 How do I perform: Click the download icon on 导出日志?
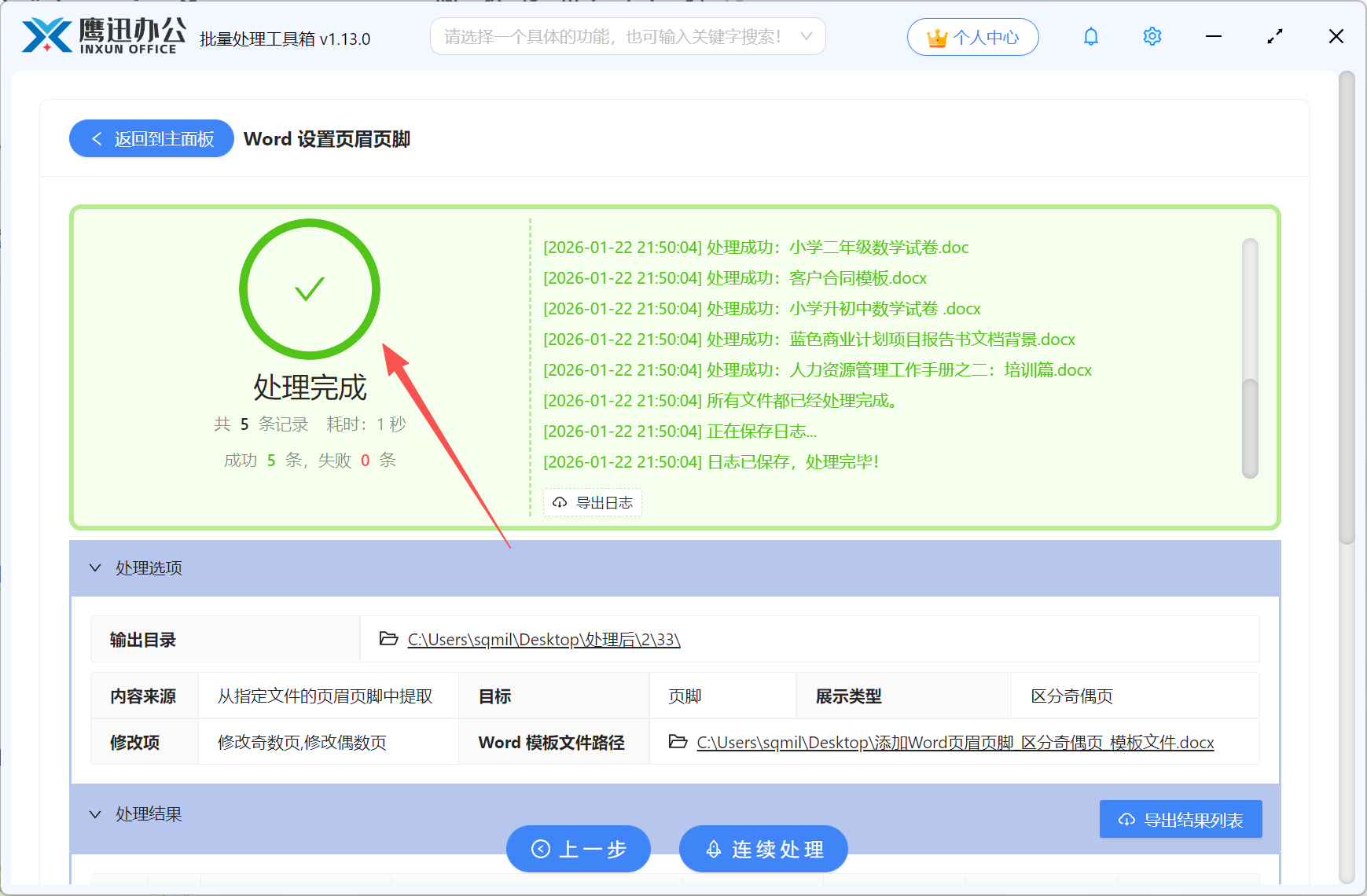tap(559, 502)
